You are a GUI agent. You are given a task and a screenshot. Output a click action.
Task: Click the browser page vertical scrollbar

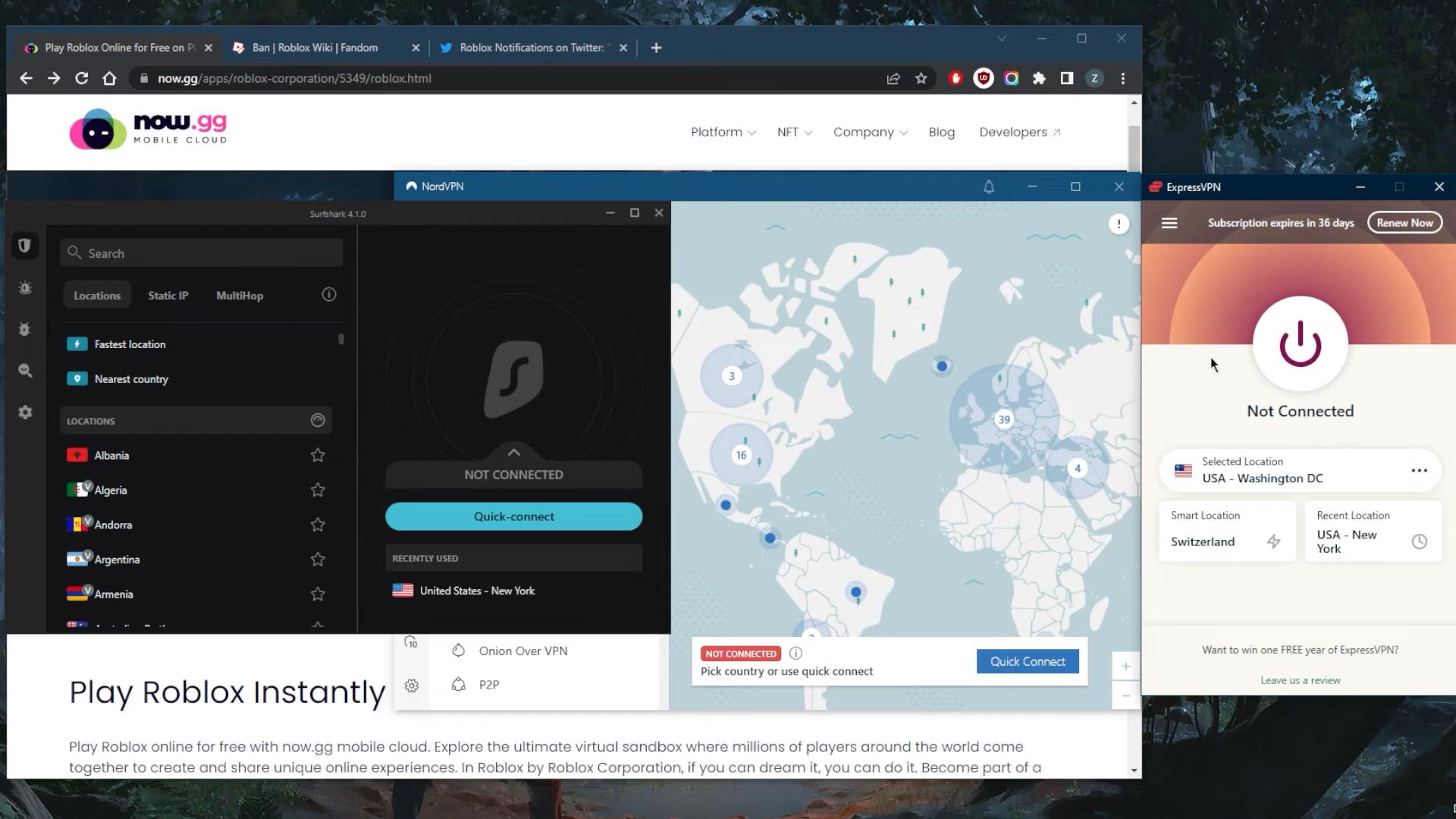click(x=1134, y=149)
